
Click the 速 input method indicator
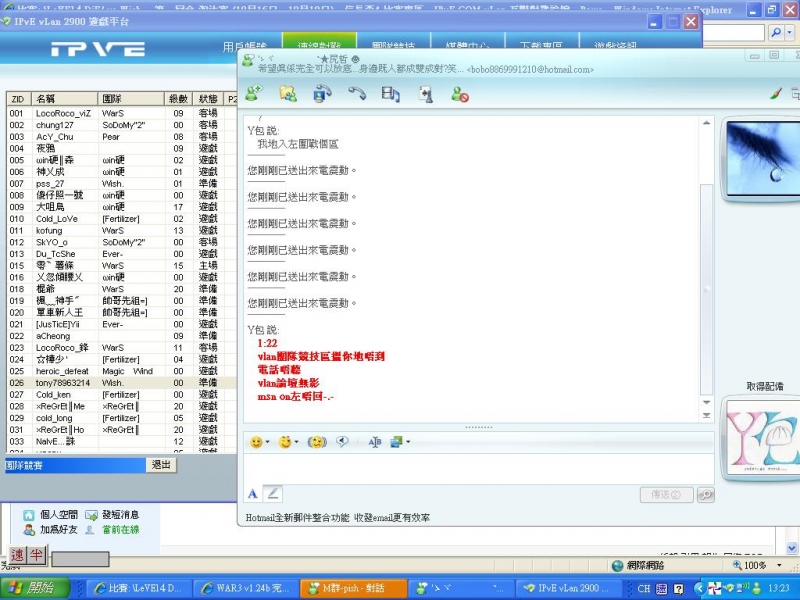point(17,555)
